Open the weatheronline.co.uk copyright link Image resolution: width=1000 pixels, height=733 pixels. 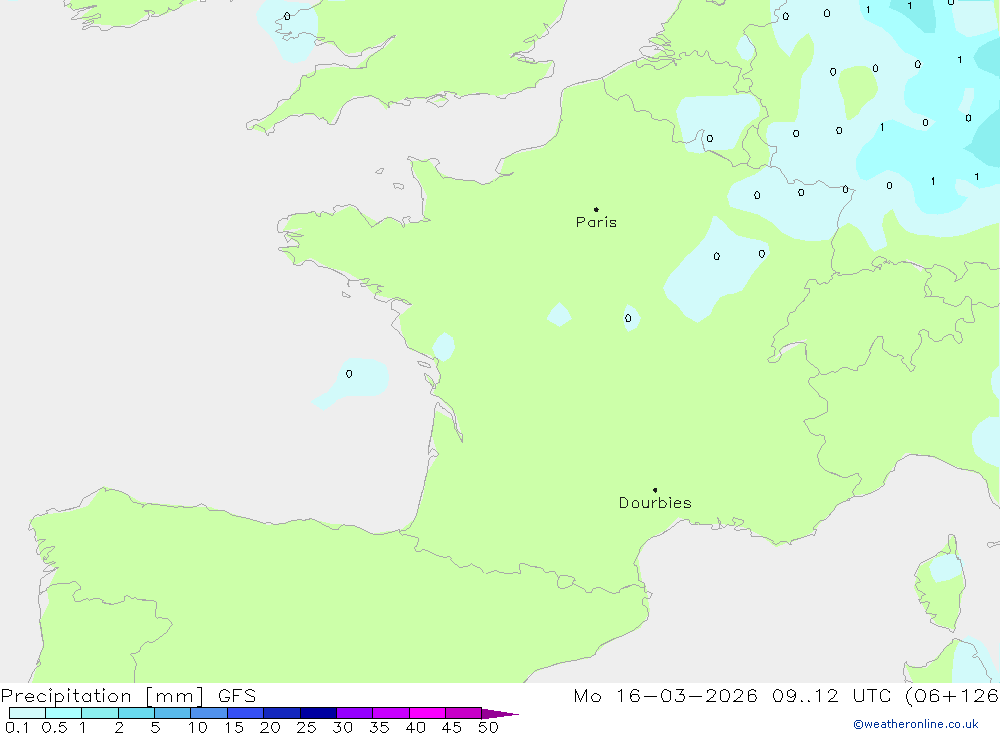(x=916, y=724)
